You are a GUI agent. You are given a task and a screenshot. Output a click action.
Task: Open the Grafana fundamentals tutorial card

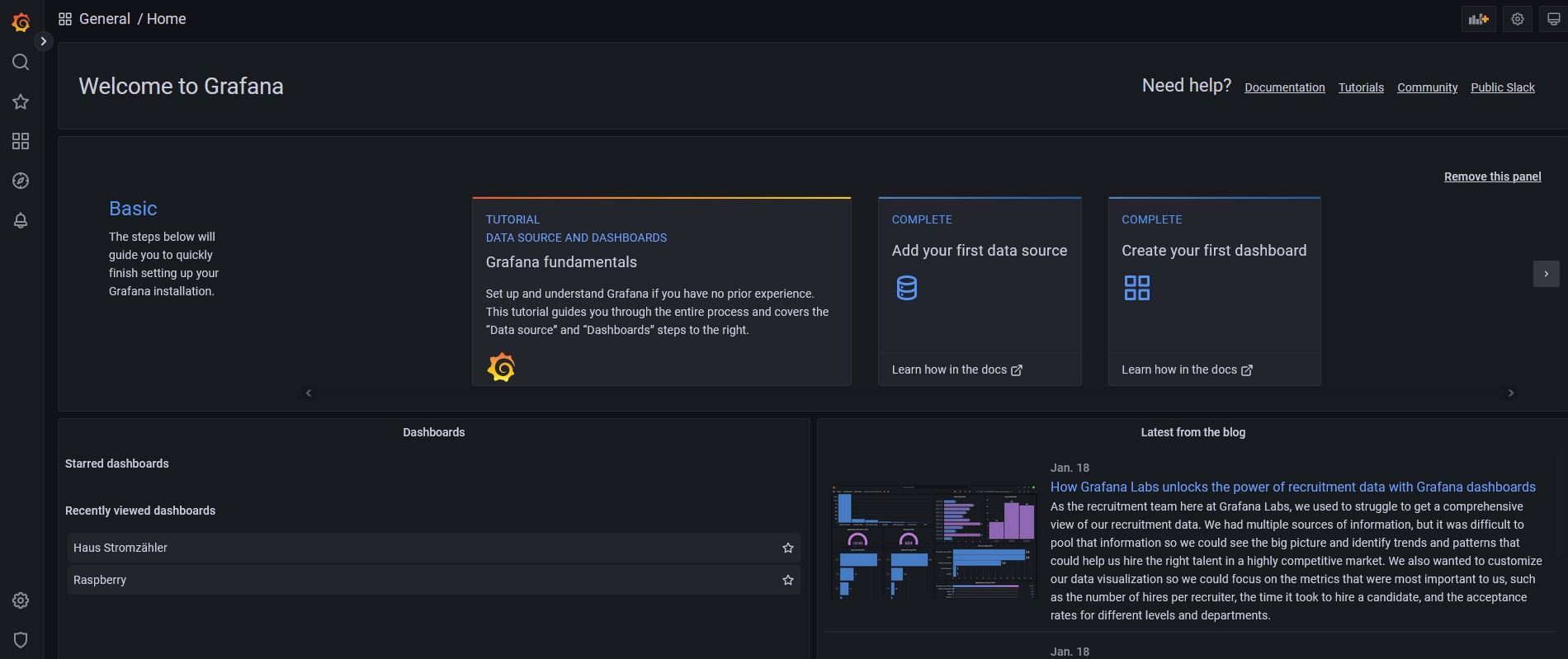(x=662, y=291)
